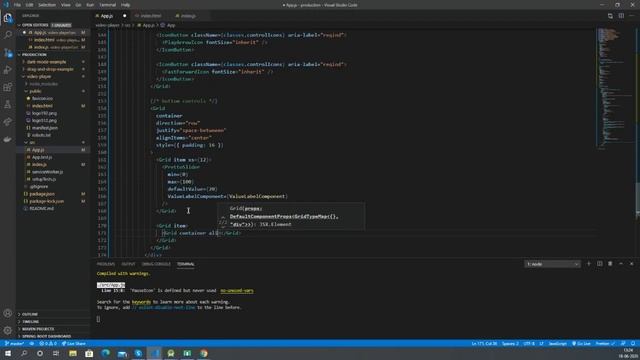Split the editor with the split icon

[x=621, y=16]
